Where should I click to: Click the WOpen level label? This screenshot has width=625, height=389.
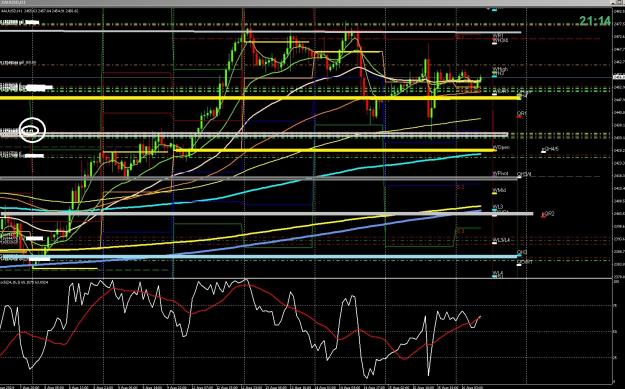[x=500, y=147]
